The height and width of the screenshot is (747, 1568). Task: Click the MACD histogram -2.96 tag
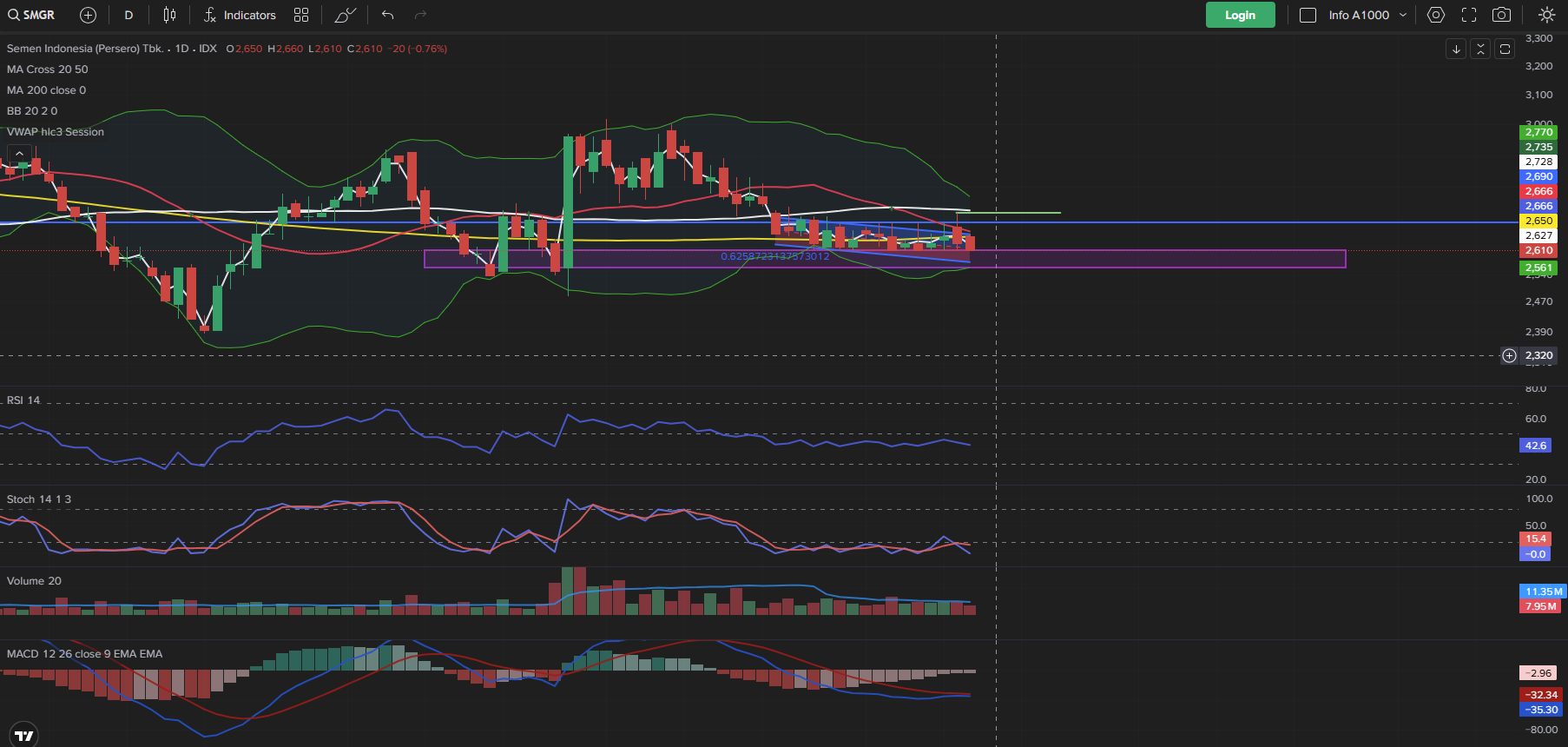click(x=1538, y=673)
